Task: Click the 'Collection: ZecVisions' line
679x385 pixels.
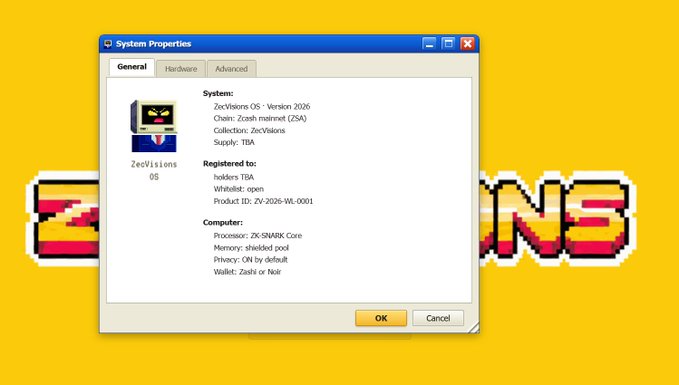Action: [x=249, y=130]
